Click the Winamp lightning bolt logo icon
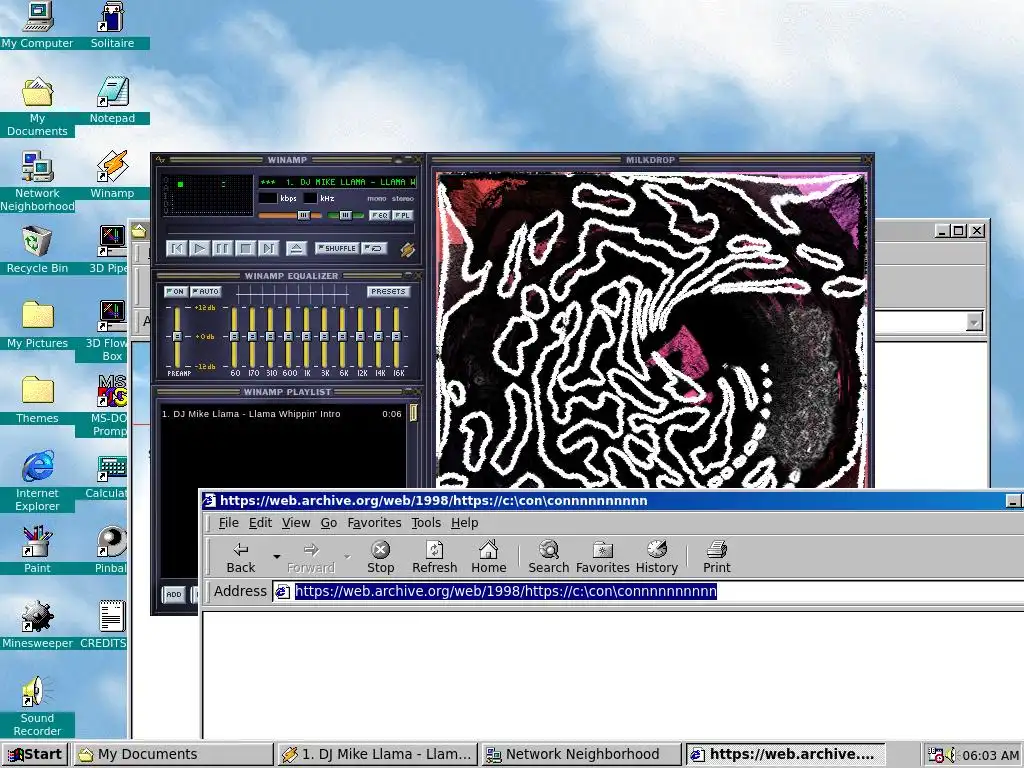The image size is (1024, 768). click(408, 249)
